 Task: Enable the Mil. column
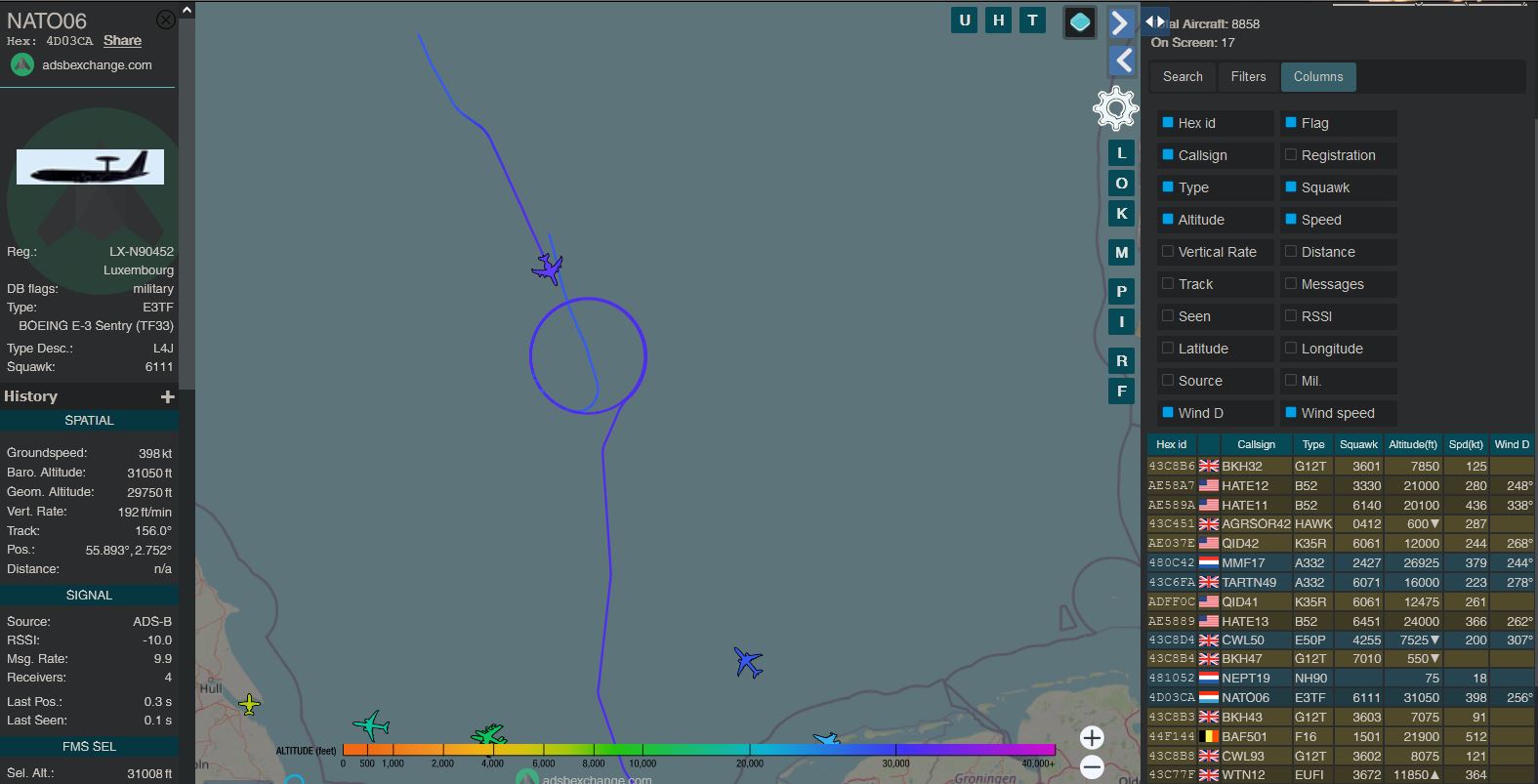(x=1290, y=381)
